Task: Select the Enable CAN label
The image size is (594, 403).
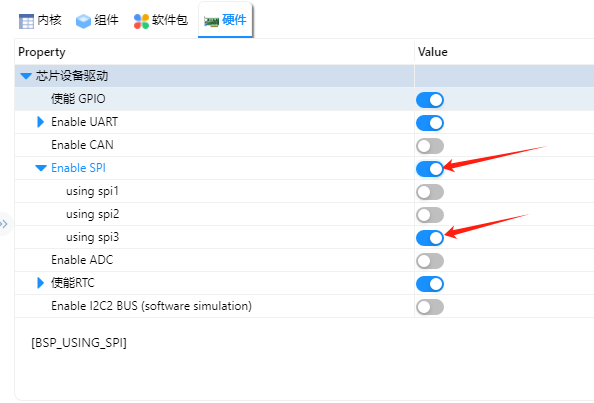Action: pyautogui.click(x=82, y=145)
